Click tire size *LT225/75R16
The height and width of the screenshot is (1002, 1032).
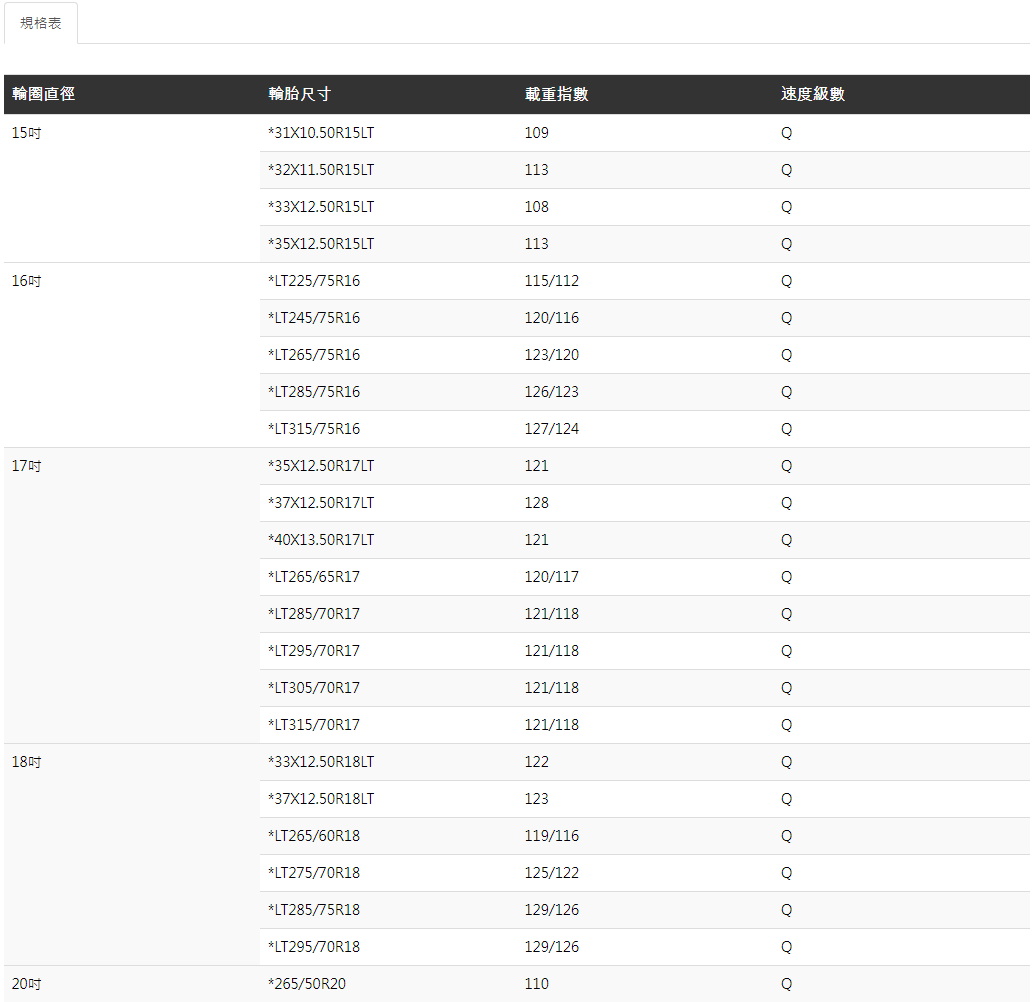314,281
